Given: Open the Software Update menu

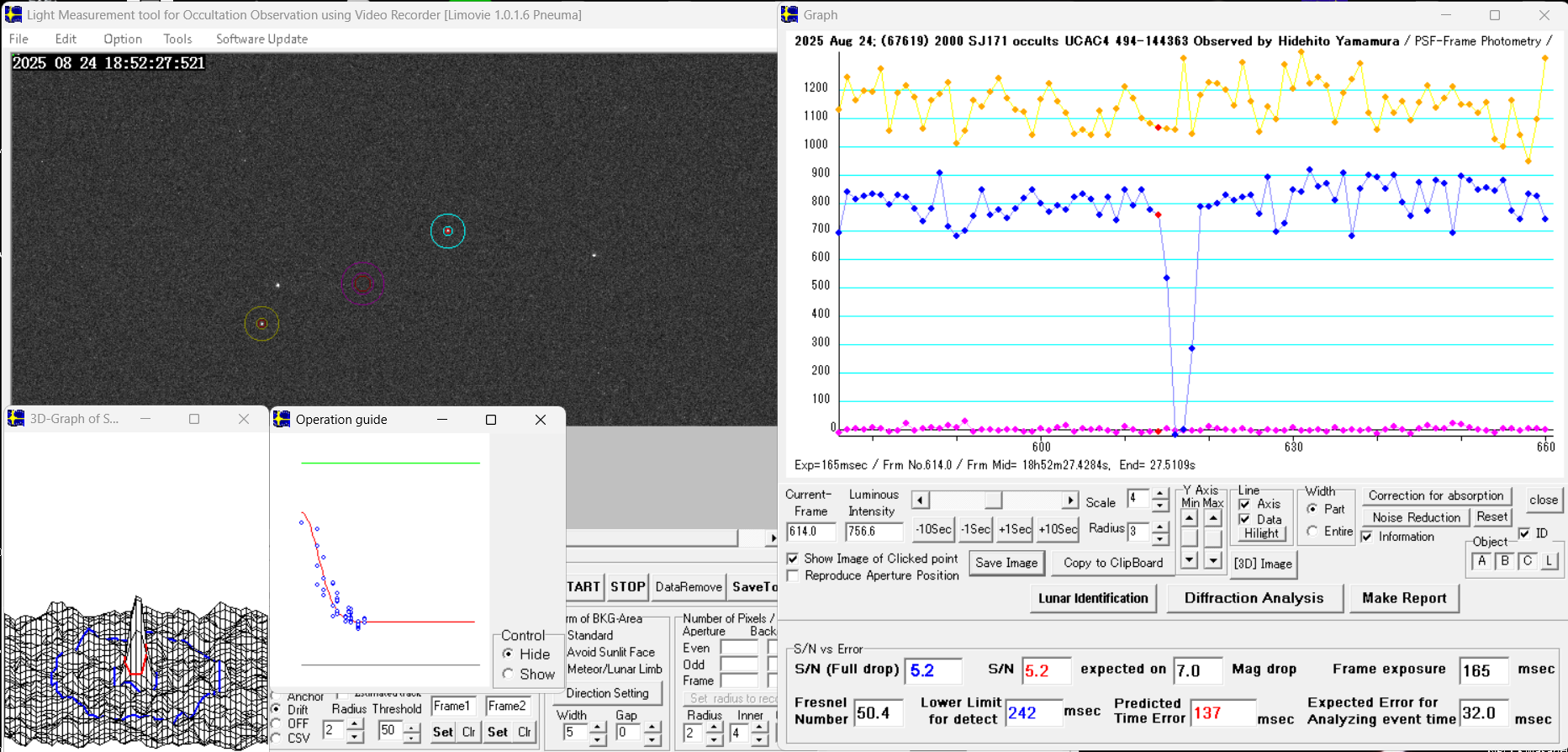Looking at the screenshot, I should coord(261,39).
